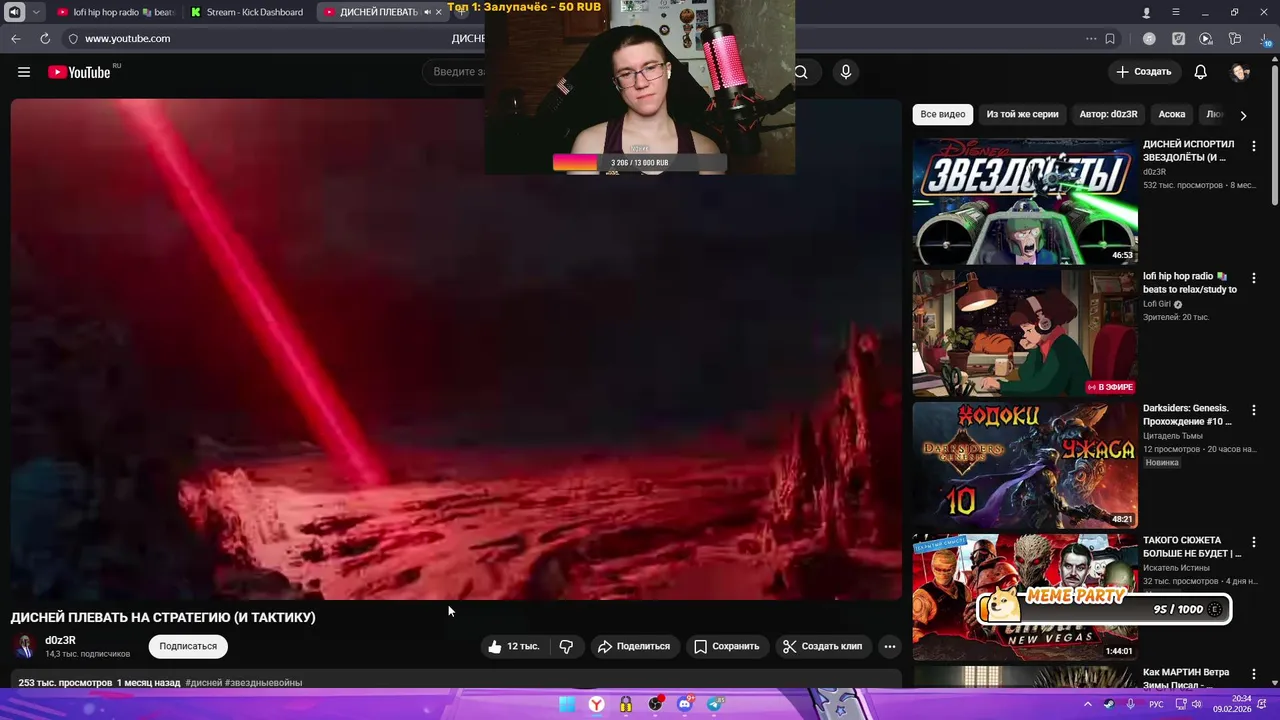Click the #звездныевойны hashtag
Viewport: 1280px width, 720px height.
pyautogui.click(x=264, y=683)
